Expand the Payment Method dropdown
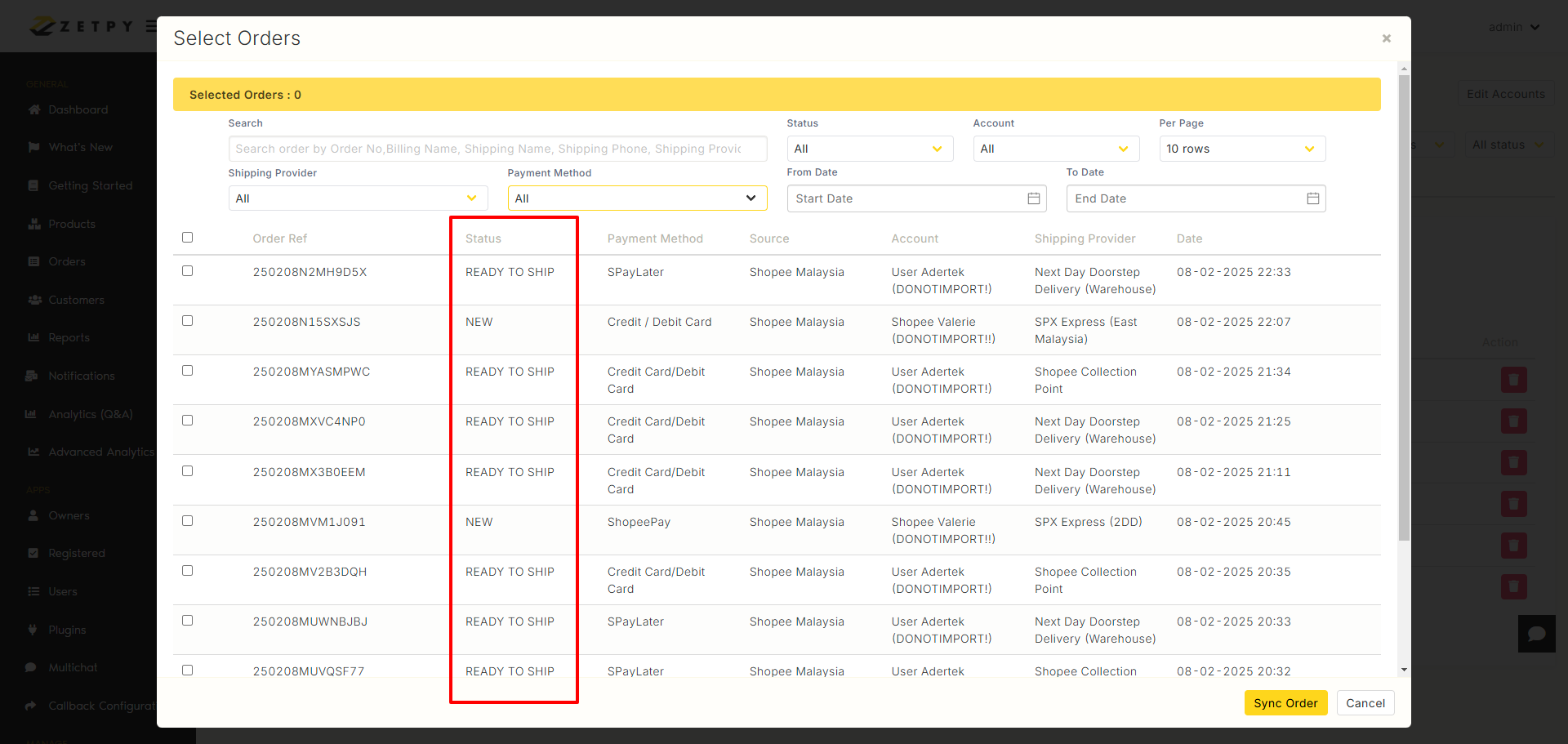The height and width of the screenshot is (744, 1568). 636,198
